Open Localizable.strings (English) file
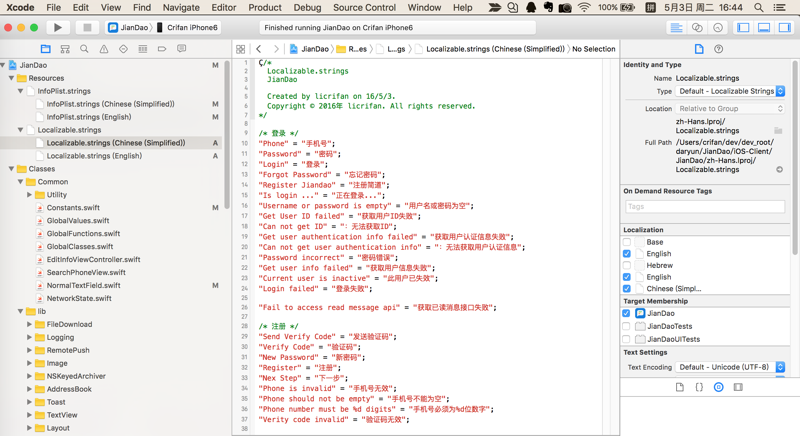This screenshot has width=800, height=436. pyautogui.click(x=94, y=156)
